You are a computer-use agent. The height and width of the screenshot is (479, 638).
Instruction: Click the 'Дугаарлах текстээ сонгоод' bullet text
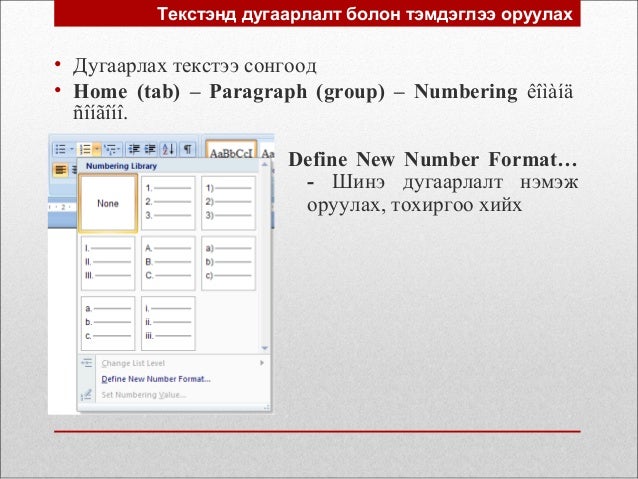tap(195, 66)
